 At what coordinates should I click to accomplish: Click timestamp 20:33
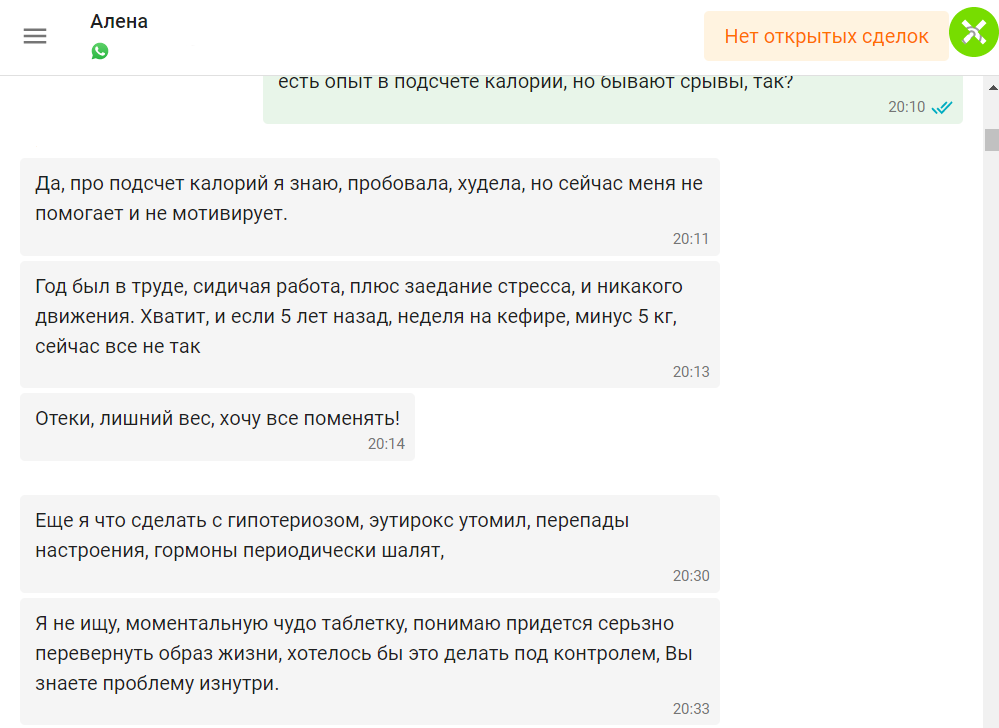click(691, 709)
